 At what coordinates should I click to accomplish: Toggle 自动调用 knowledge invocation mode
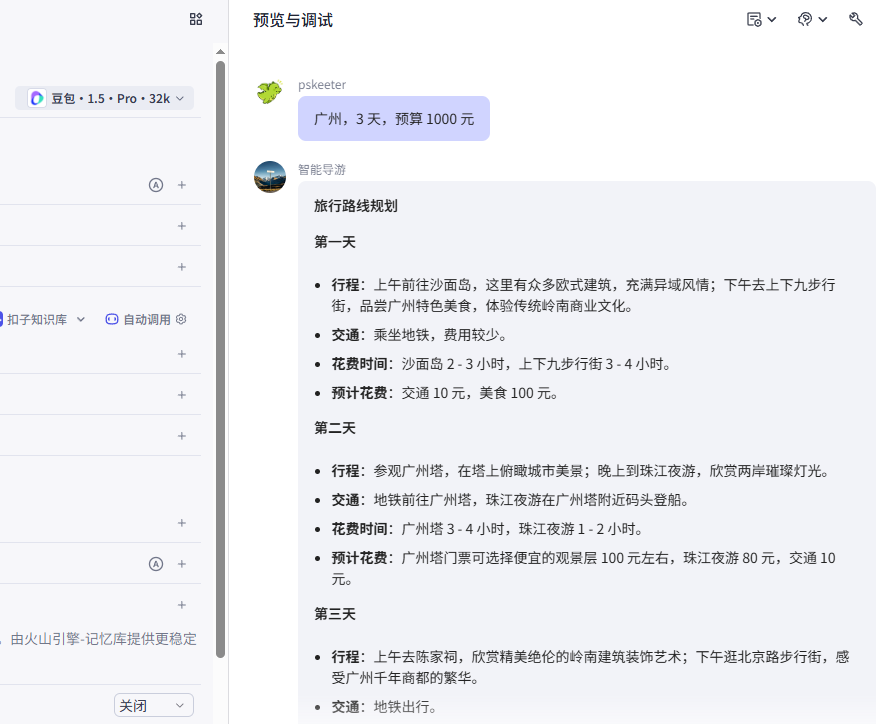tap(146, 318)
